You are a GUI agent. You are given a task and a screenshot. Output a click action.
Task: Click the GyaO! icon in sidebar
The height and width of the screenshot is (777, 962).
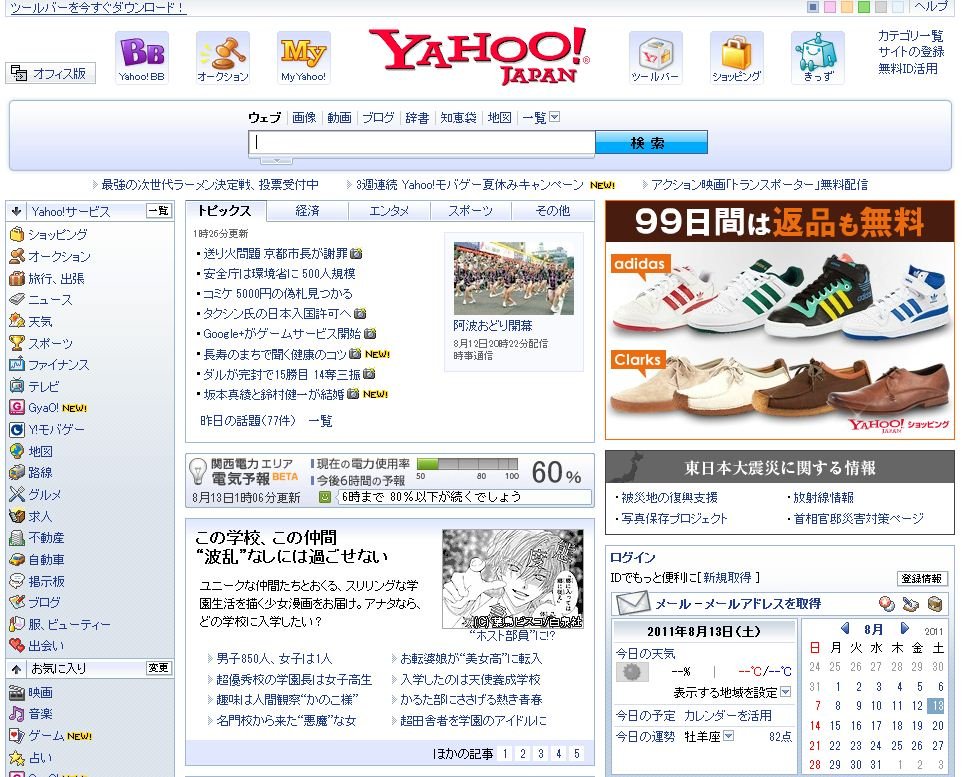tap(17, 408)
